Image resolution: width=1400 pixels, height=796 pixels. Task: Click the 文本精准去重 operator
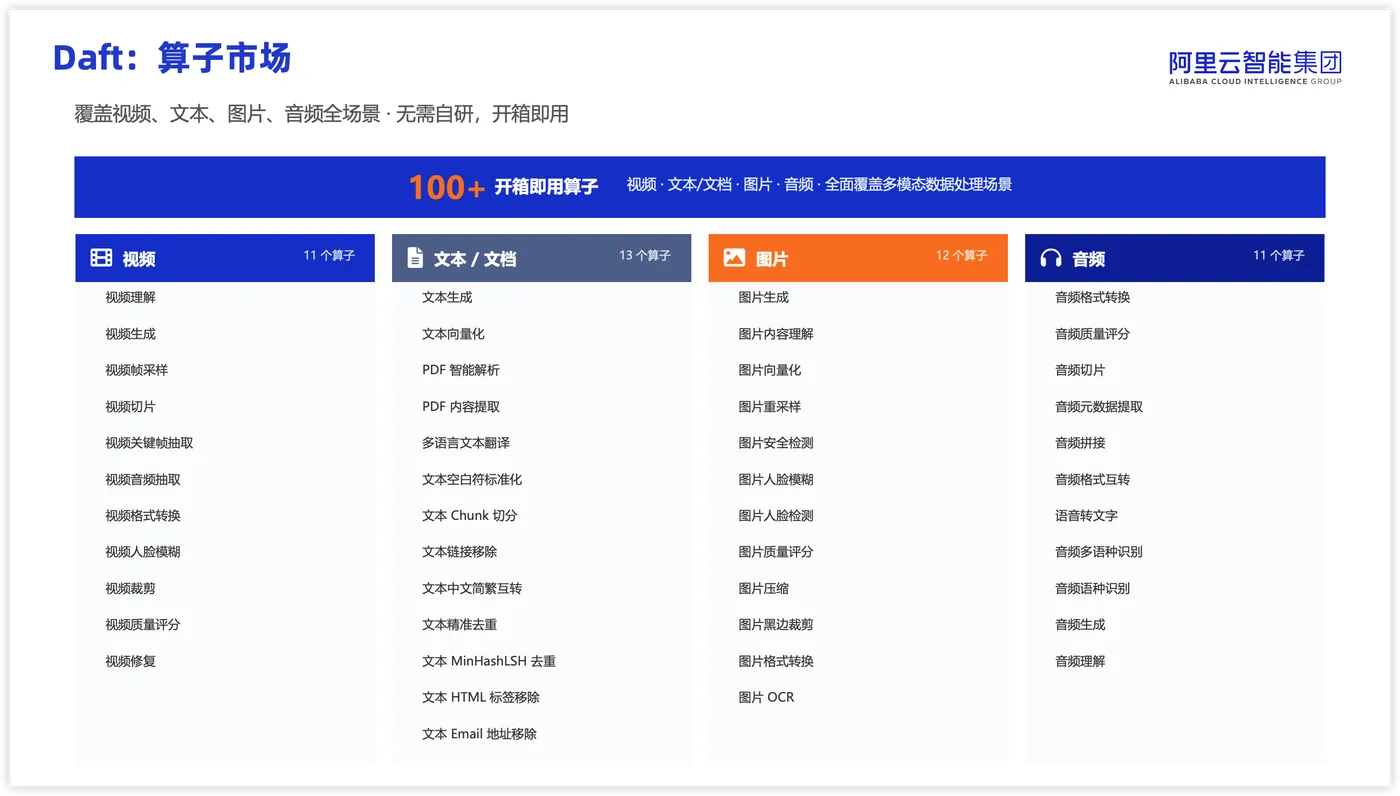pos(460,625)
